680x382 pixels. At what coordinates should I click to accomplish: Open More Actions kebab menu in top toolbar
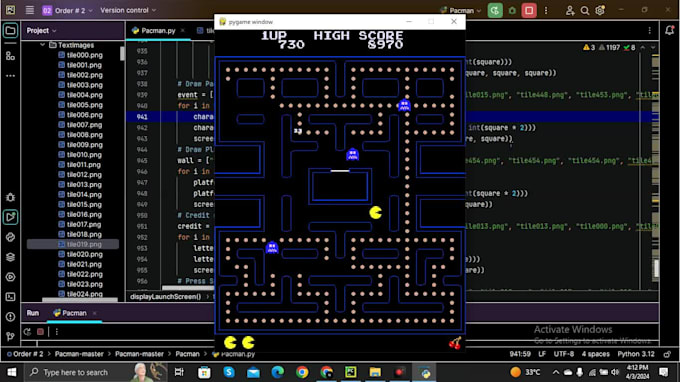point(546,10)
